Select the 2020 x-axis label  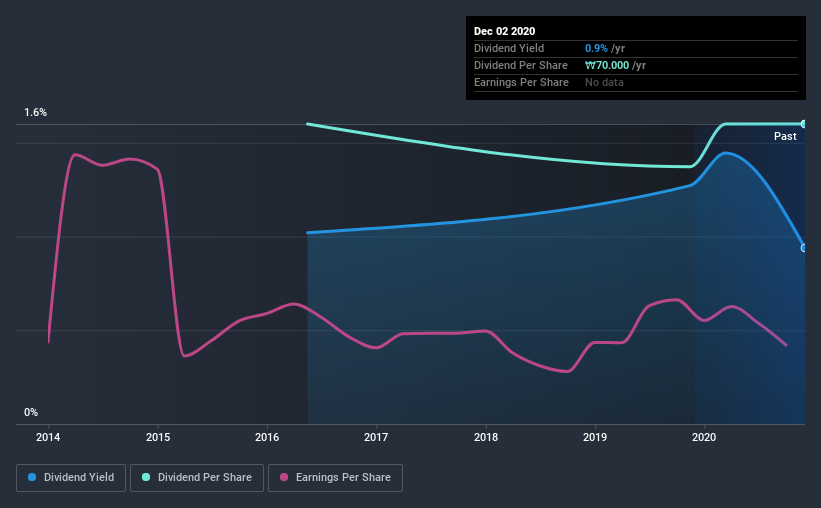coord(704,437)
